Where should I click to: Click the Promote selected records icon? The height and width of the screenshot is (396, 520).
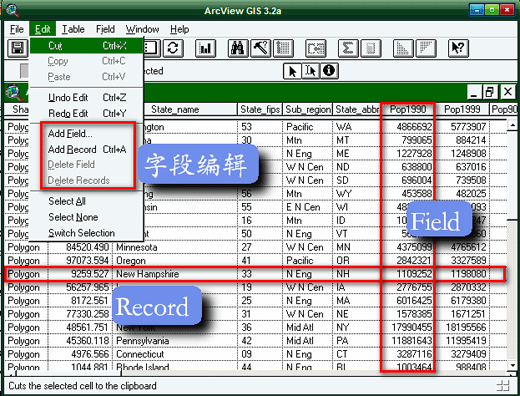coord(283,48)
